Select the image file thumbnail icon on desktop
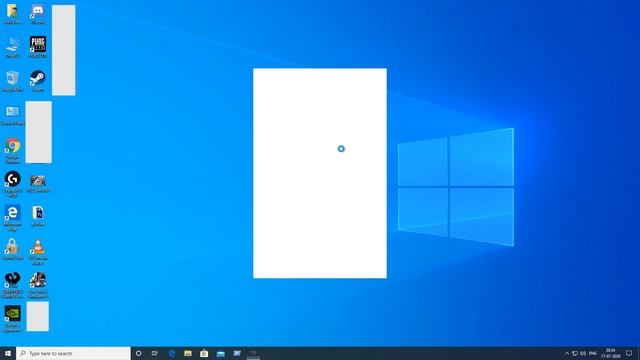Viewport: 640px width, 360px height. [38, 184]
